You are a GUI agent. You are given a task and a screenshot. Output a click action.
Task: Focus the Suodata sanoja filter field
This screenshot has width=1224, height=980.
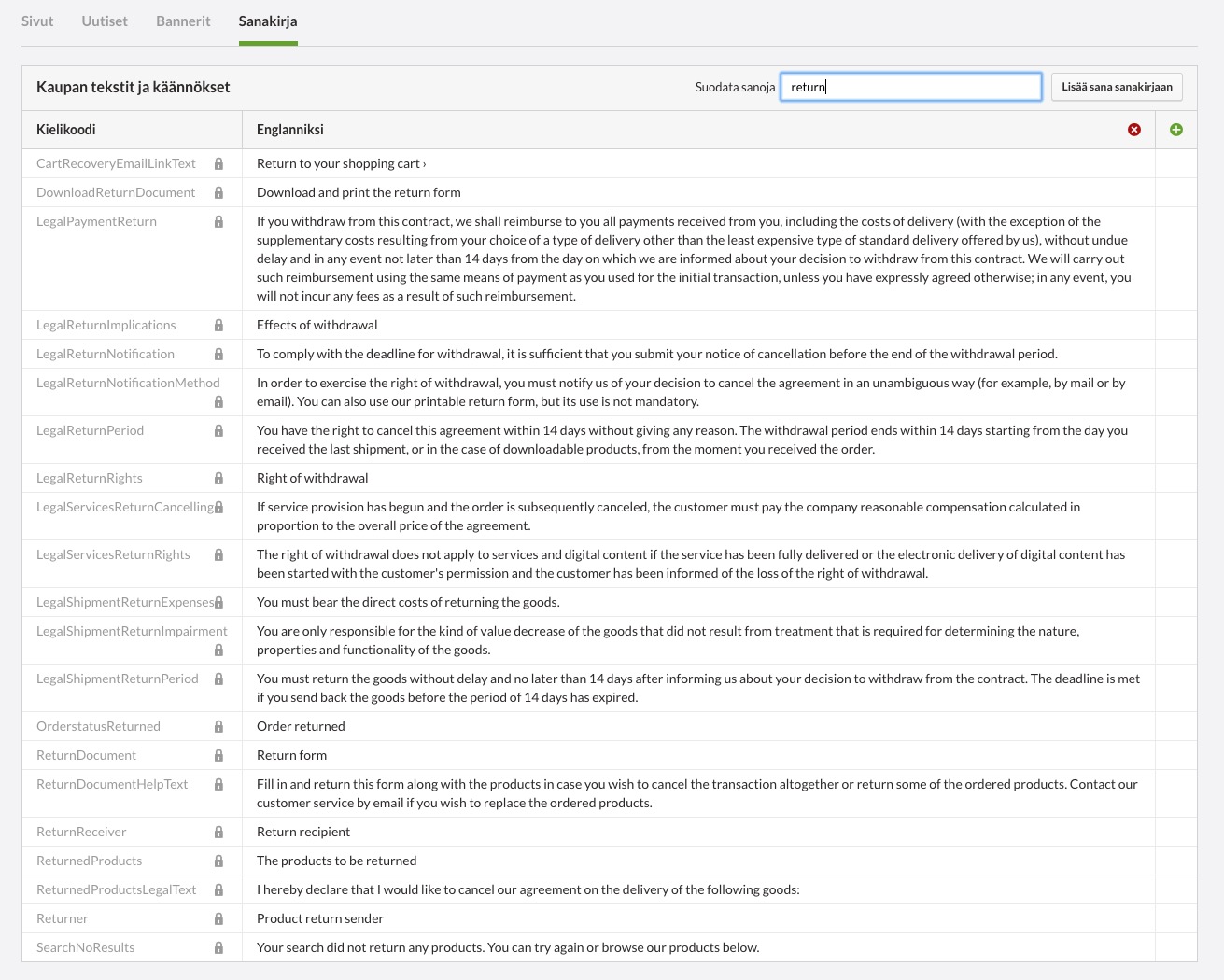(x=911, y=87)
